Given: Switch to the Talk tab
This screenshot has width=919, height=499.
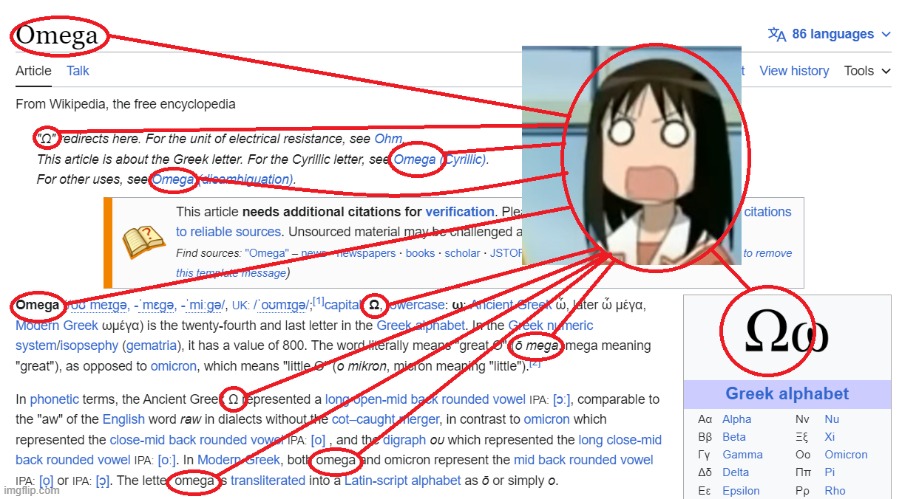Looking at the screenshot, I should pyautogui.click(x=77, y=71).
